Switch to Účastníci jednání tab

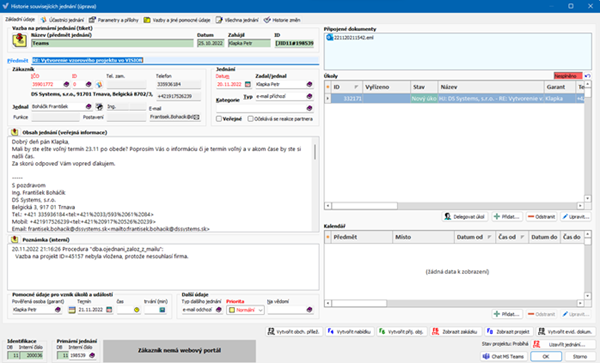click(x=62, y=20)
